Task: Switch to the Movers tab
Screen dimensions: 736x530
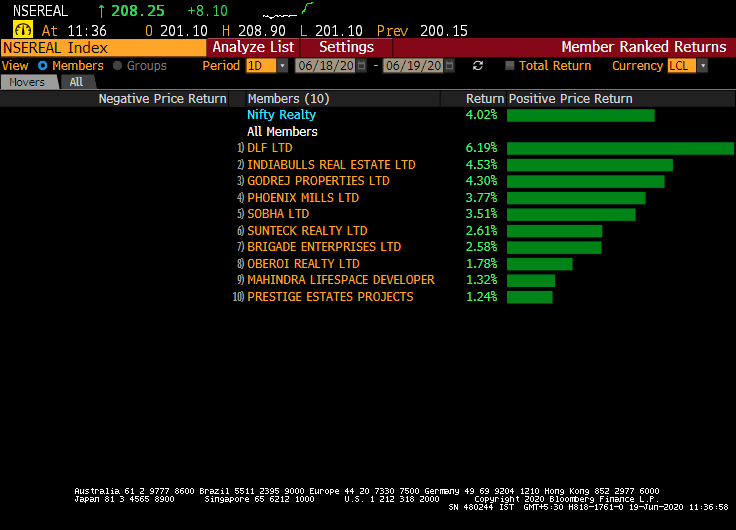Action: (28, 82)
